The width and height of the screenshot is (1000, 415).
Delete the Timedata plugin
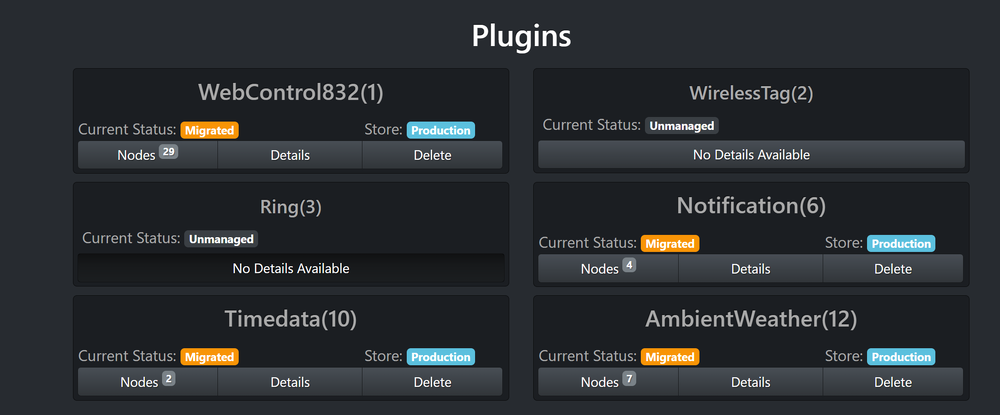pos(432,382)
